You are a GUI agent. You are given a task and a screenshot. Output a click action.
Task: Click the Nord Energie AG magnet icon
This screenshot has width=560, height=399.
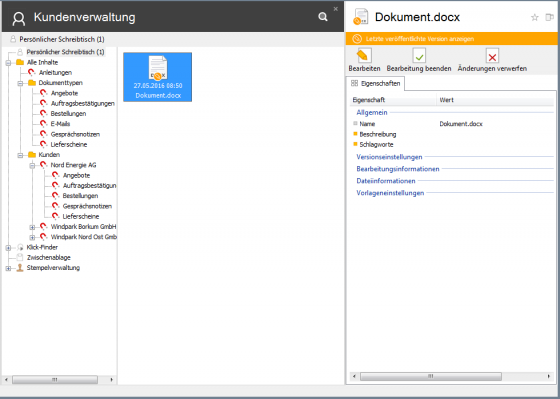point(44,165)
